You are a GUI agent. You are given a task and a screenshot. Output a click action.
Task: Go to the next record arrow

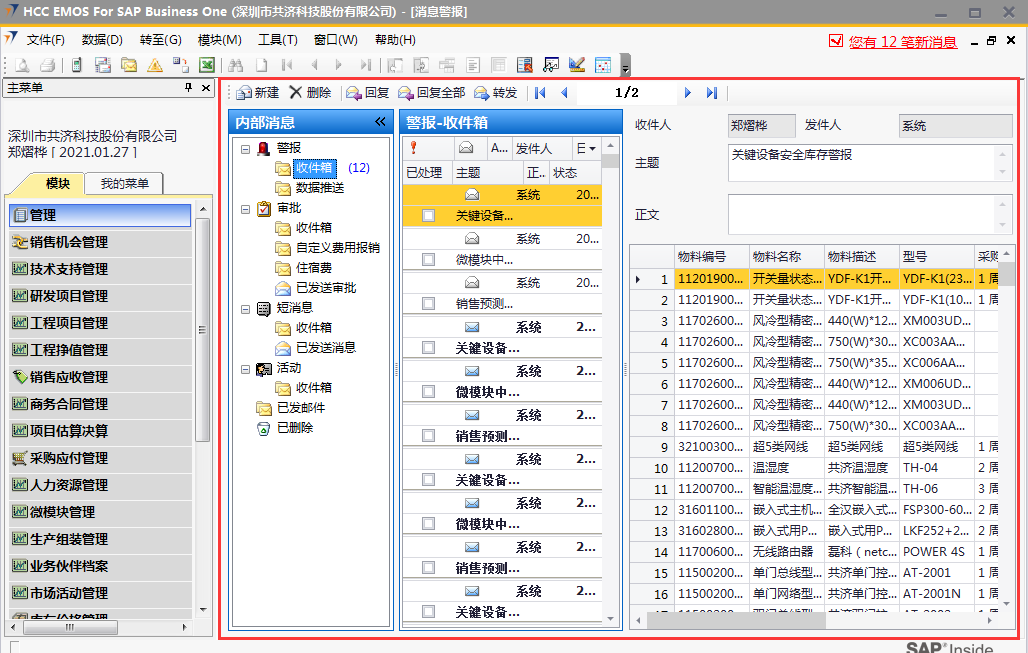(x=687, y=93)
